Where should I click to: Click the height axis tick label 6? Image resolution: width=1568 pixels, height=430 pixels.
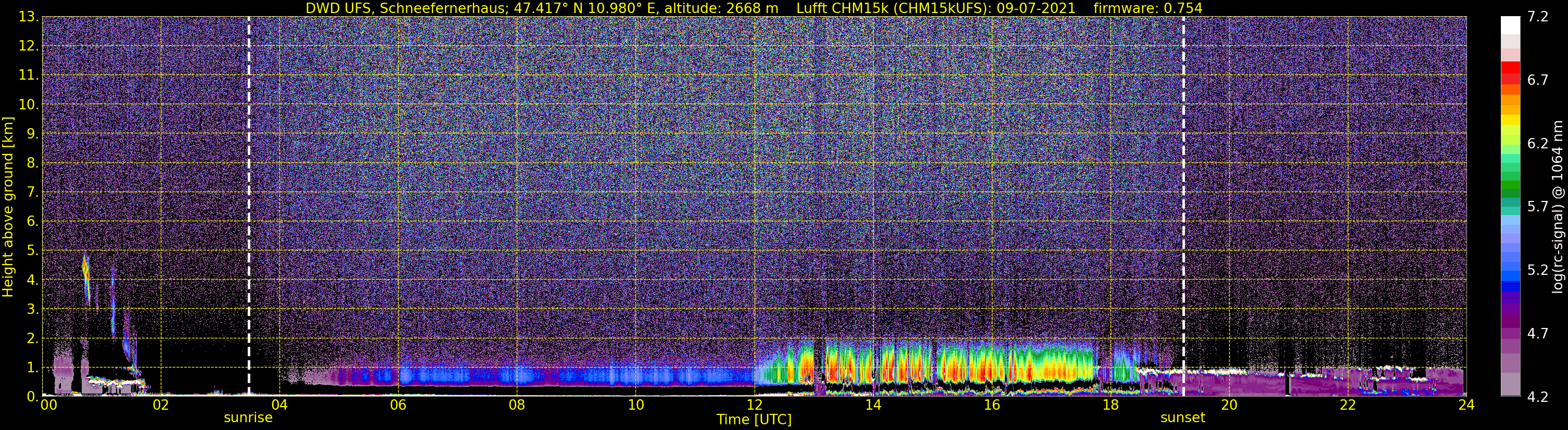[x=32, y=222]
